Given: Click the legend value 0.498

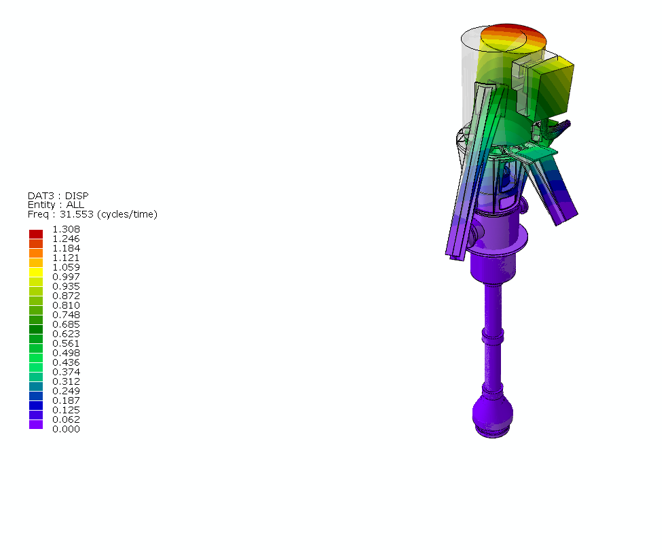Looking at the screenshot, I should [x=66, y=353].
